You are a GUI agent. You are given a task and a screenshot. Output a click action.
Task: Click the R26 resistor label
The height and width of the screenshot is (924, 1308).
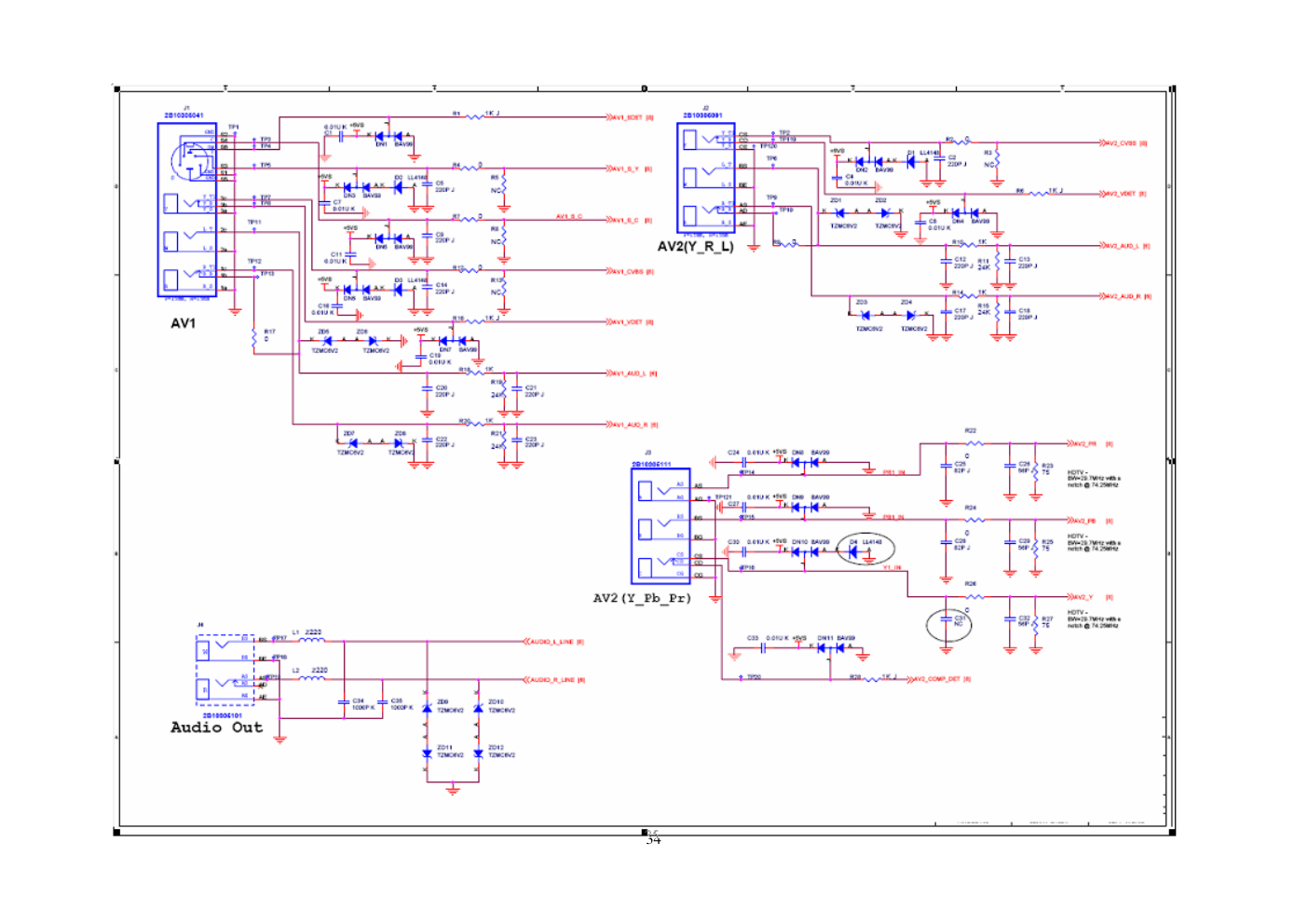[x=971, y=584]
